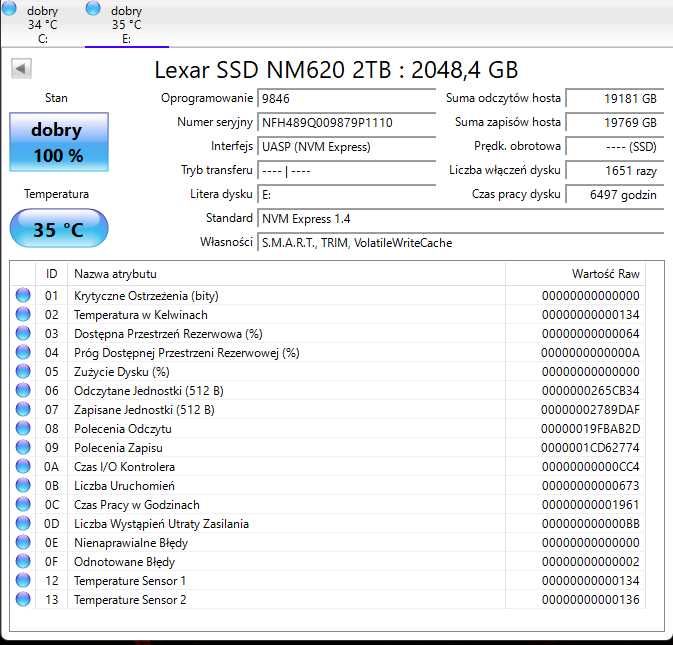Select the Liczba Uruchomień attribute name
This screenshot has width=673, height=645.
tap(124, 486)
